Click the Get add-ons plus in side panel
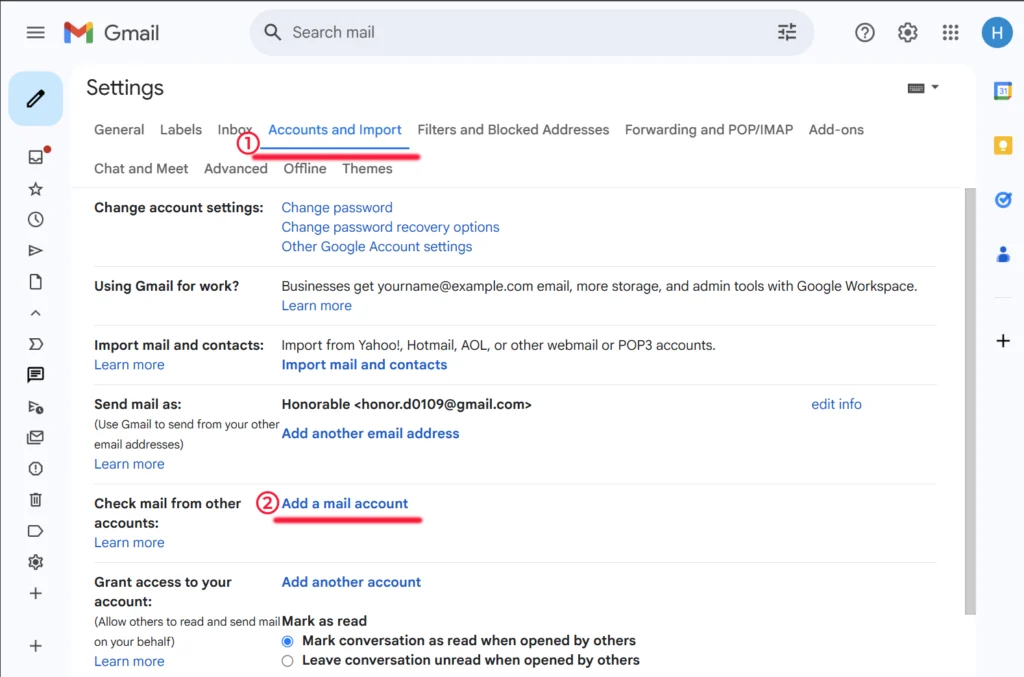 click(1002, 341)
